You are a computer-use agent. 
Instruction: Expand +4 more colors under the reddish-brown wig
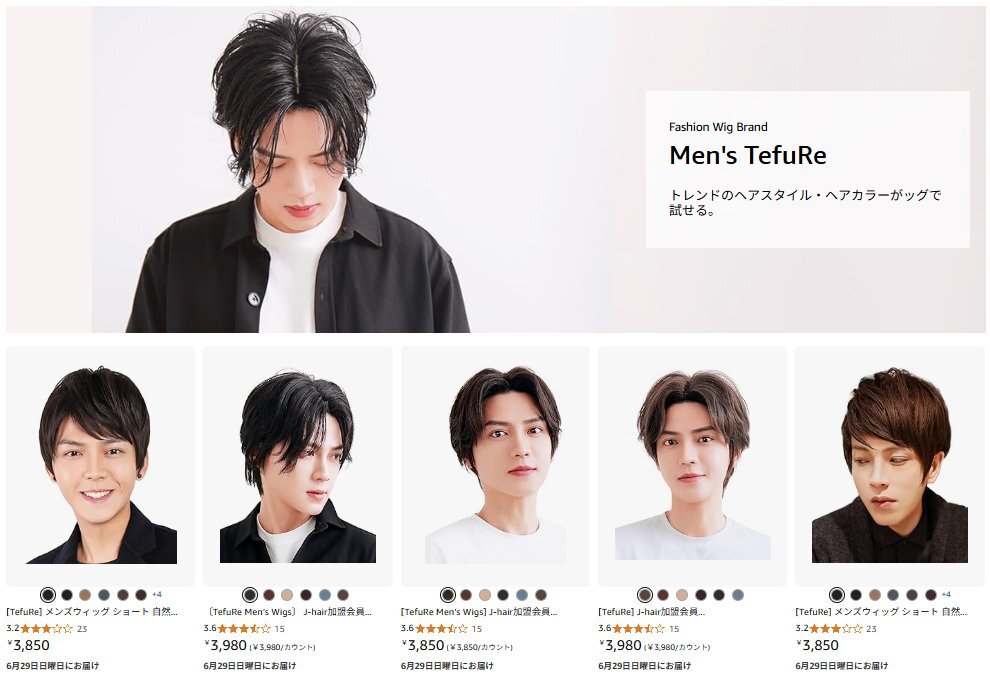(x=946, y=594)
